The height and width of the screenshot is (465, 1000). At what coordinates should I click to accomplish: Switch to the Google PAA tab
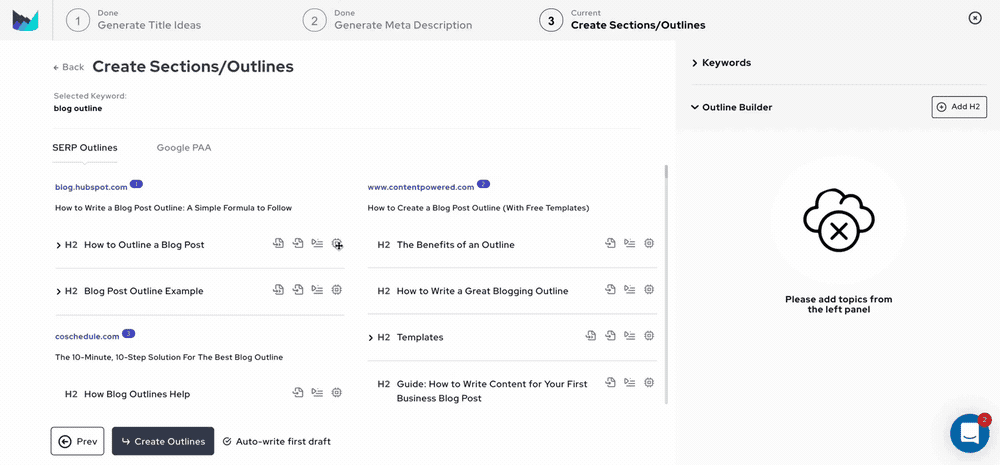(184, 147)
